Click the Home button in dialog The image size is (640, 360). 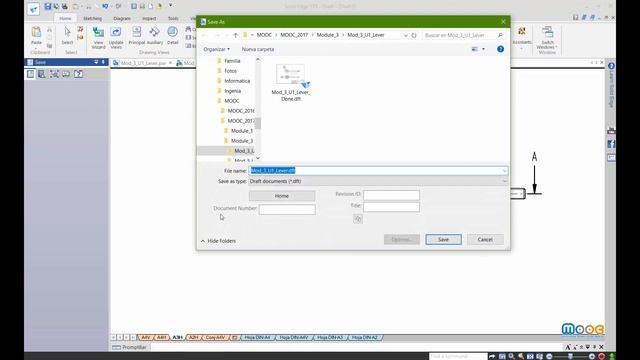coord(282,196)
